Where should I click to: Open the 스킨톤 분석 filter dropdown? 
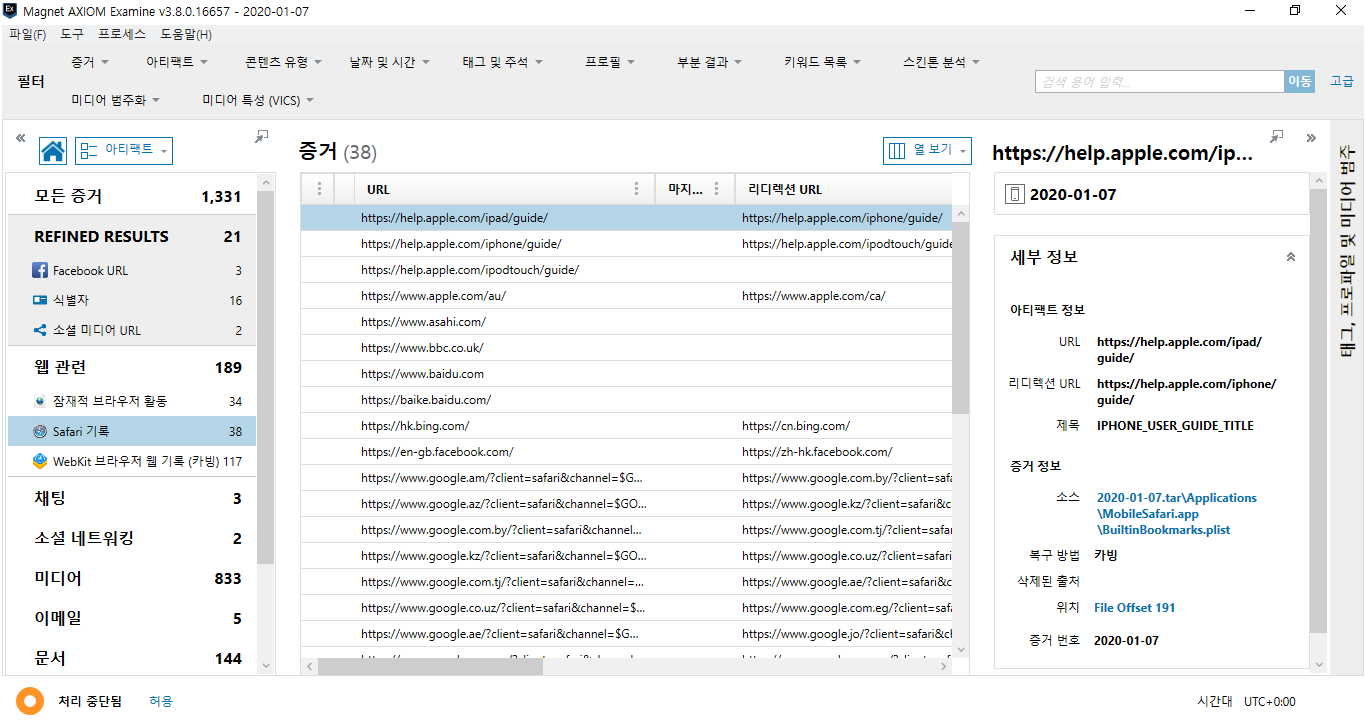[x=941, y=62]
